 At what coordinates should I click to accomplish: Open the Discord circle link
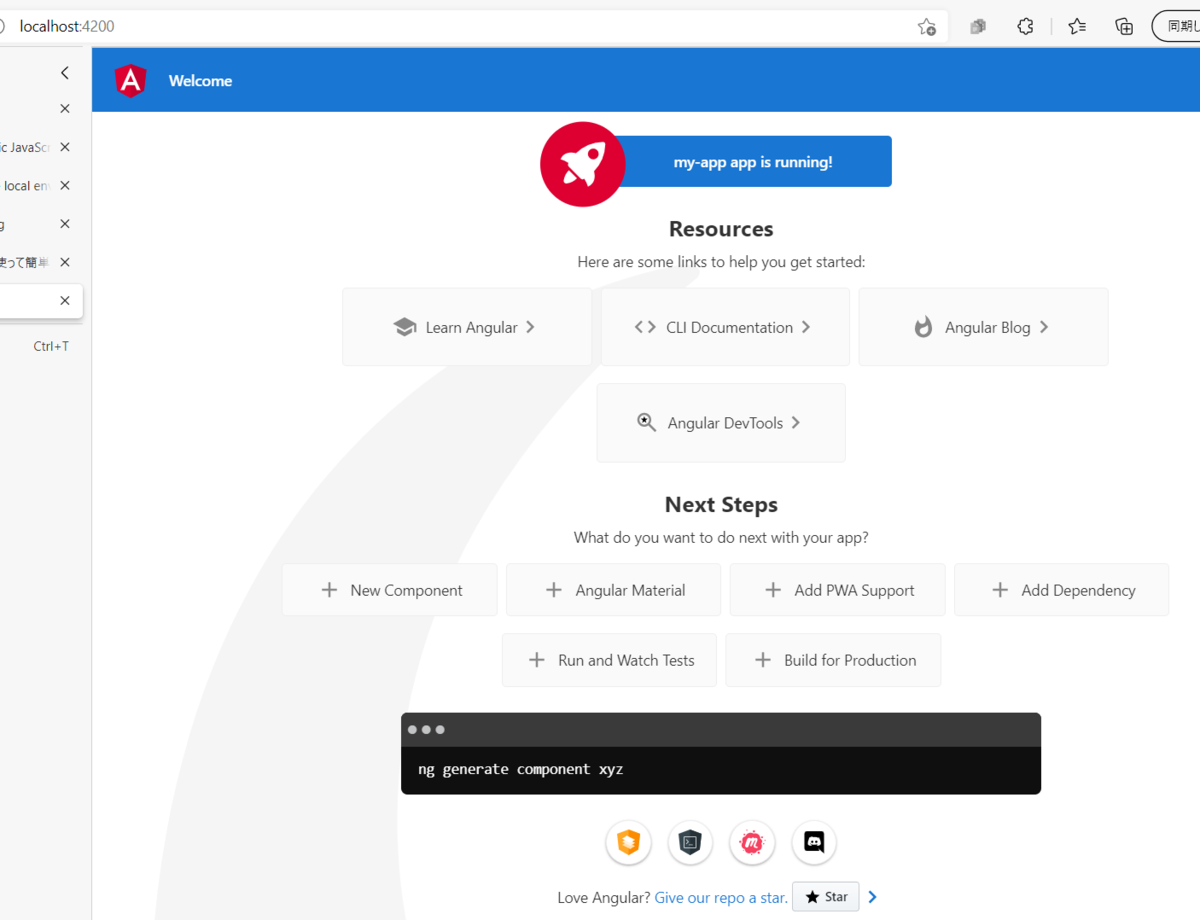tap(814, 843)
